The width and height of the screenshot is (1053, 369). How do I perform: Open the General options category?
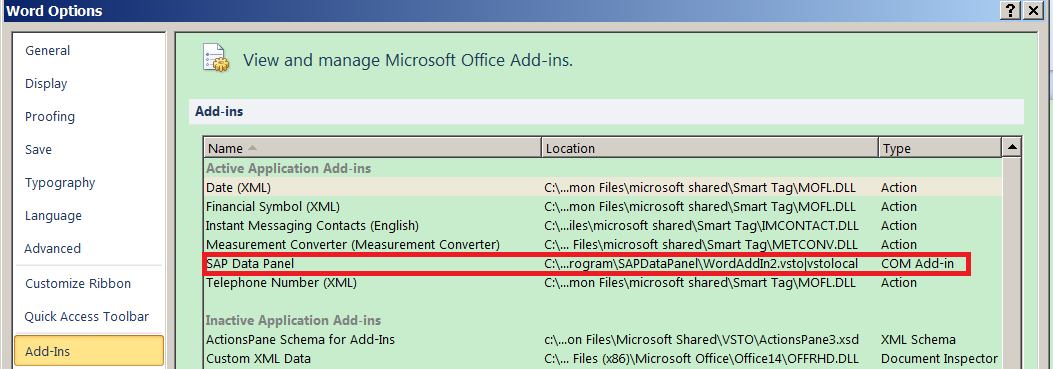(x=48, y=50)
